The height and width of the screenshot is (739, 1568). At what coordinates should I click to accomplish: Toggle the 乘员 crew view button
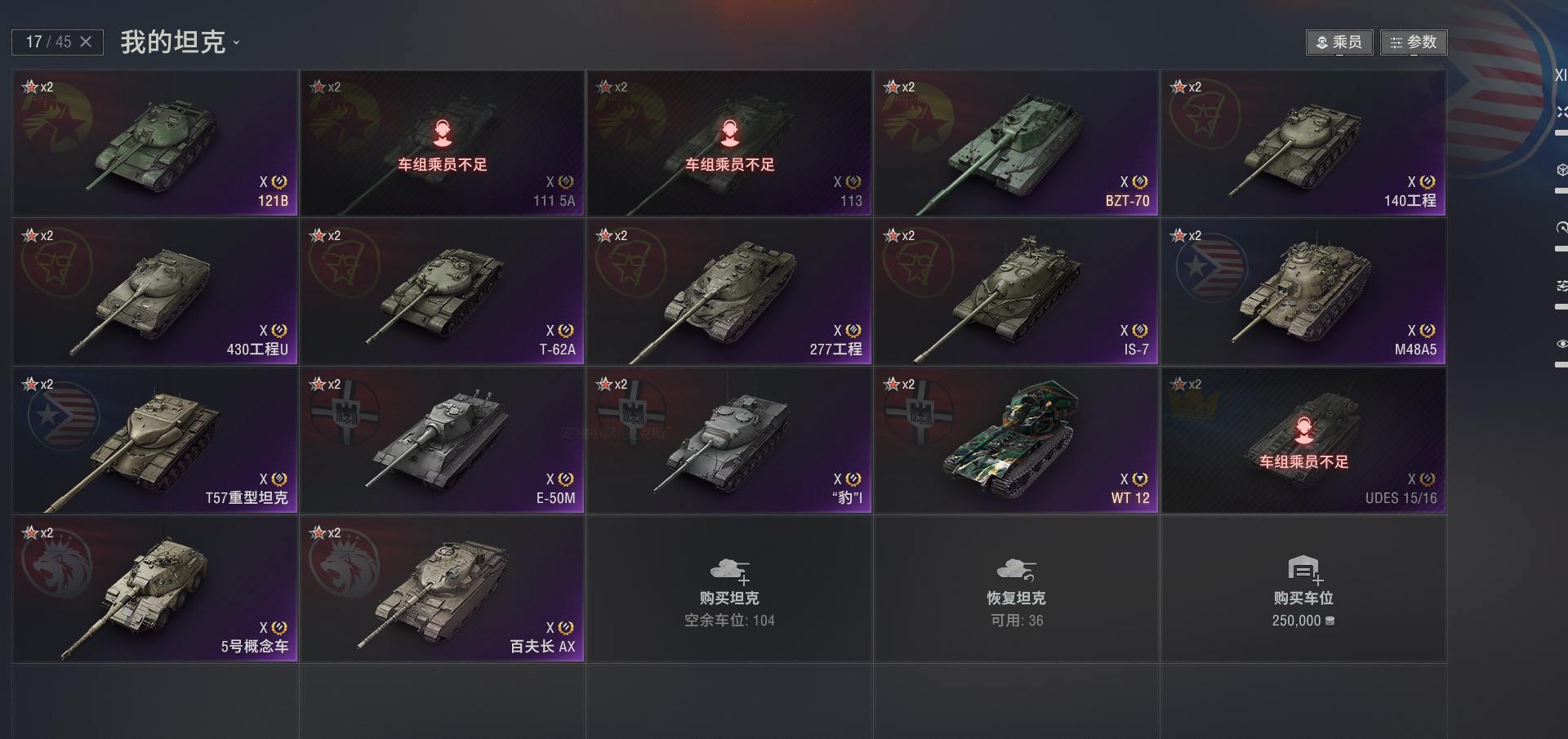pos(1339,42)
